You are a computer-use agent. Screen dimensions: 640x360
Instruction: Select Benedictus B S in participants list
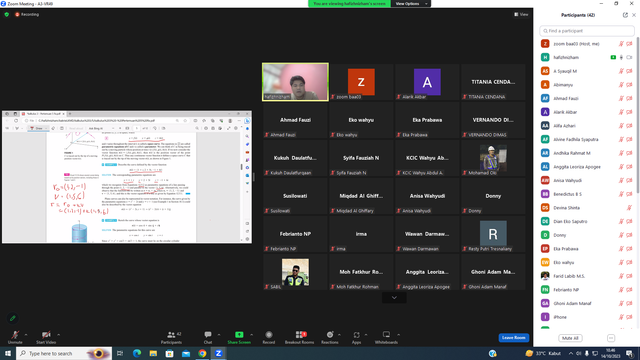587,194
